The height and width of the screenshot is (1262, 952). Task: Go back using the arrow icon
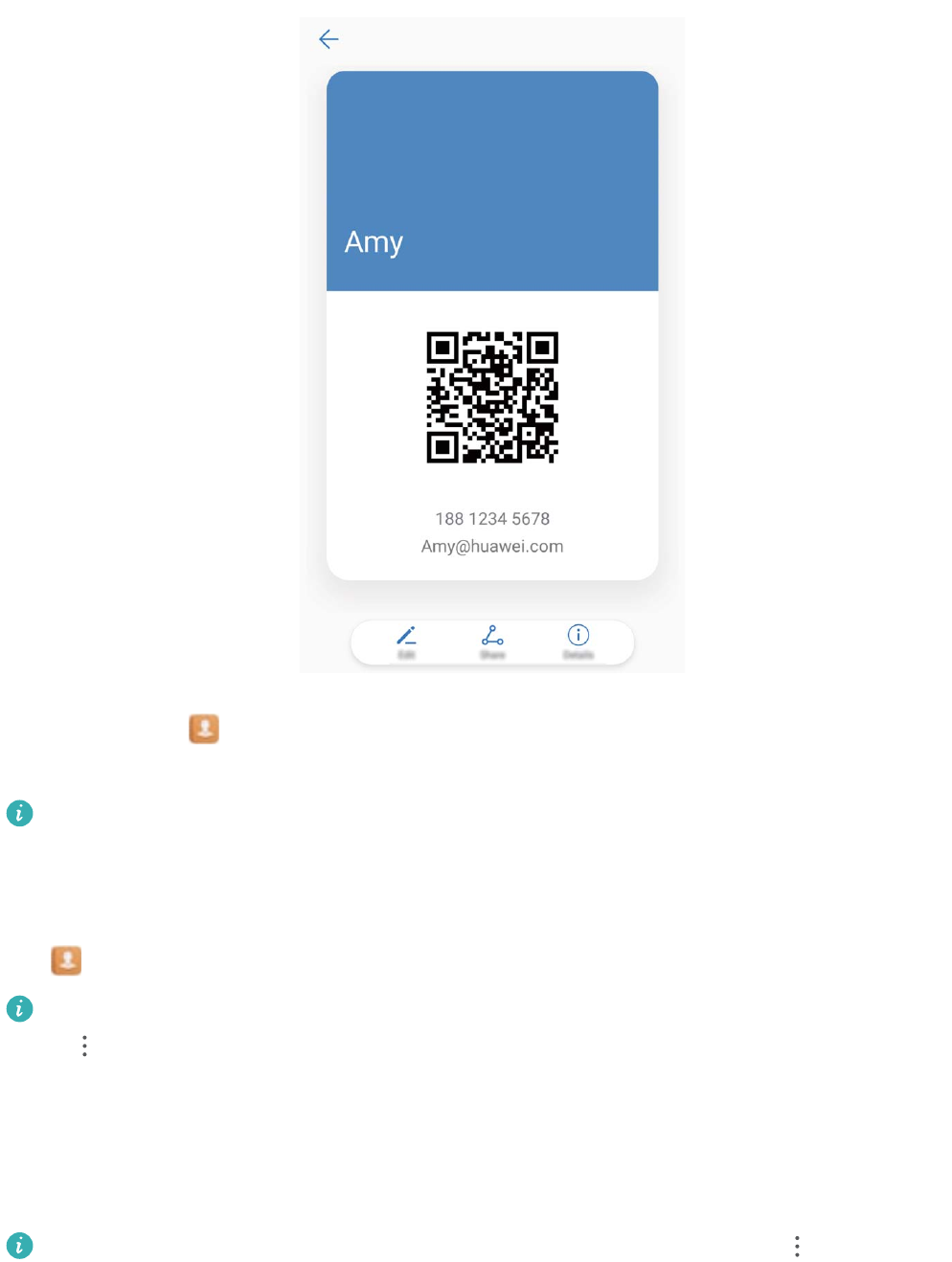coord(329,39)
